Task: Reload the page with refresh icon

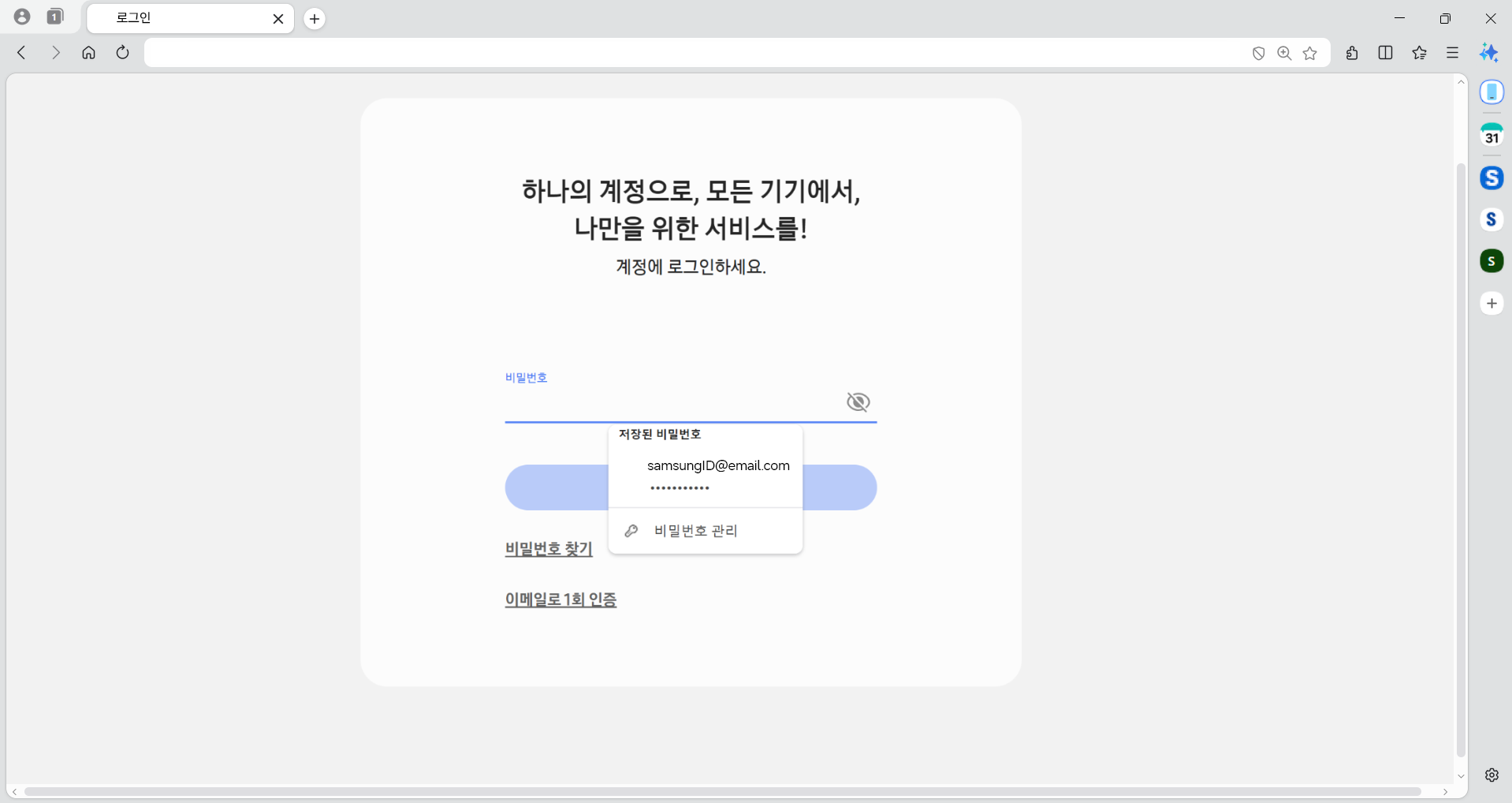Action: pyautogui.click(x=122, y=53)
